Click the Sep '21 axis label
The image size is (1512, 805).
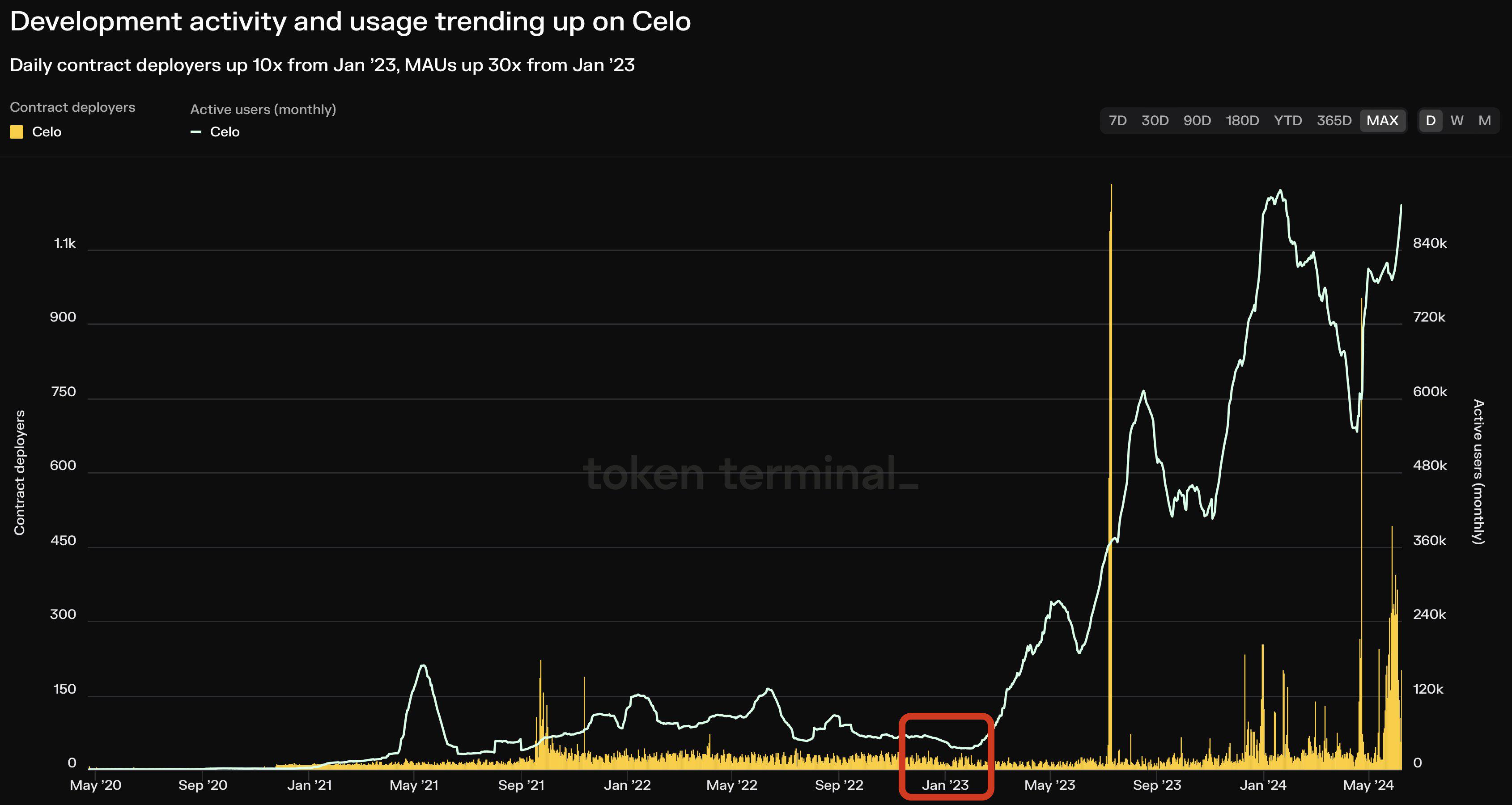click(x=521, y=785)
